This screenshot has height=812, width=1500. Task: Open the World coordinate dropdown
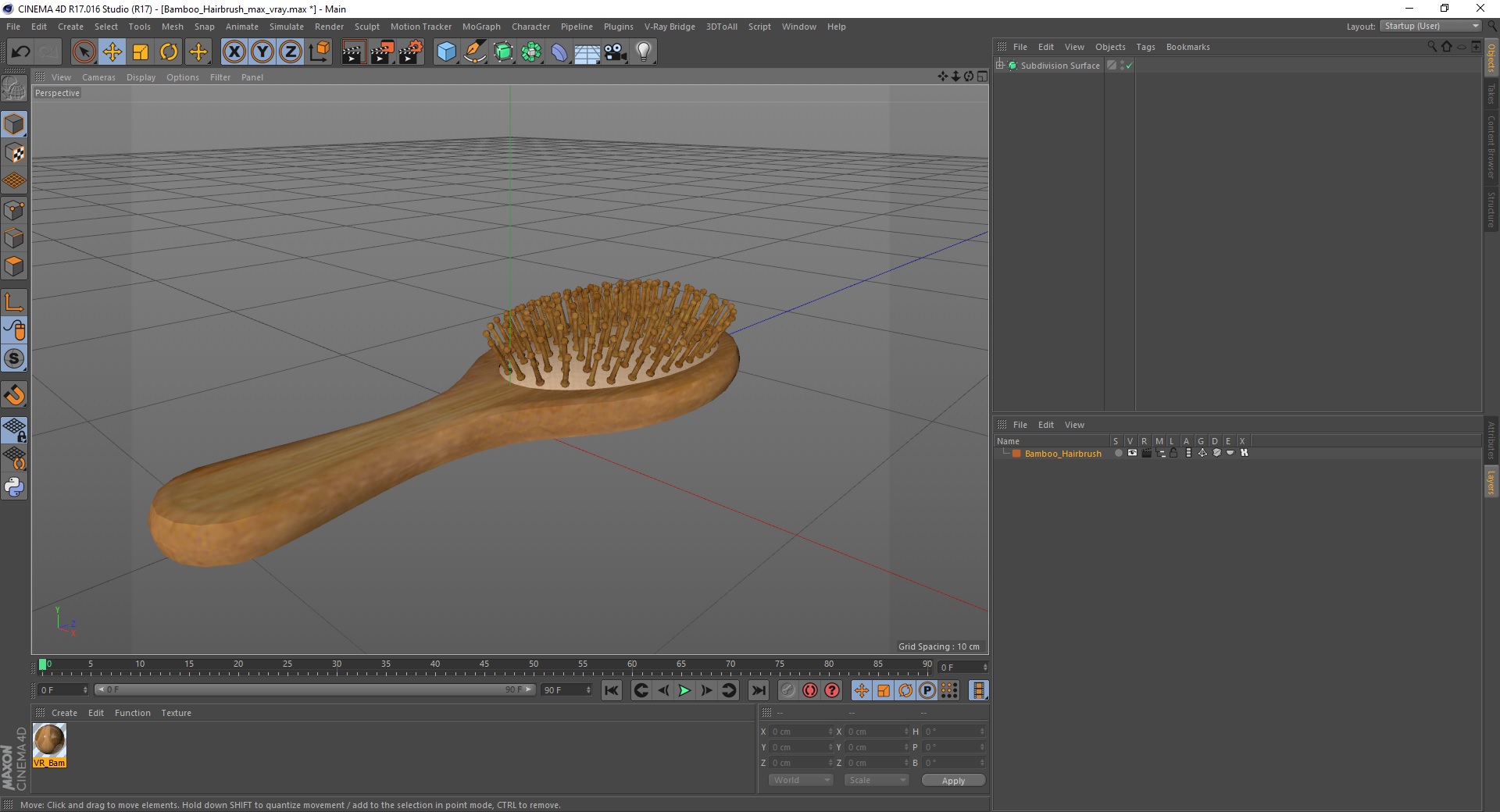[x=801, y=780]
